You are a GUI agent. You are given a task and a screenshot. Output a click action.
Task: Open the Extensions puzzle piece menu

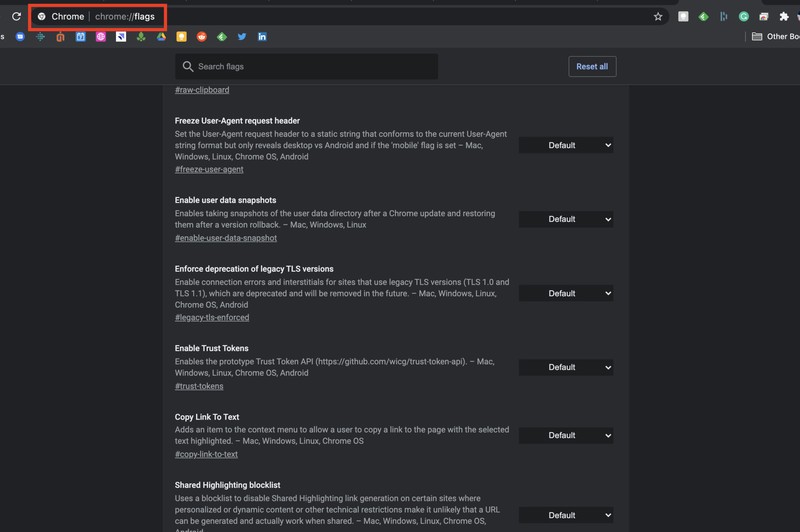784,16
